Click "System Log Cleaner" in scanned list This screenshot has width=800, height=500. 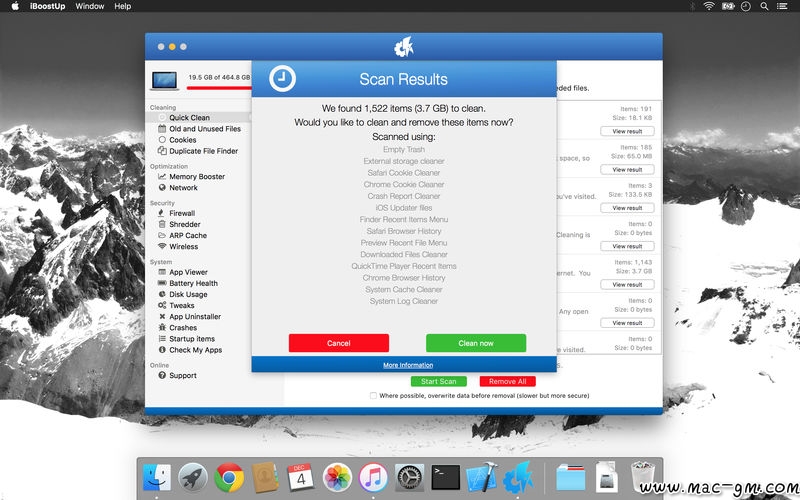pos(404,301)
